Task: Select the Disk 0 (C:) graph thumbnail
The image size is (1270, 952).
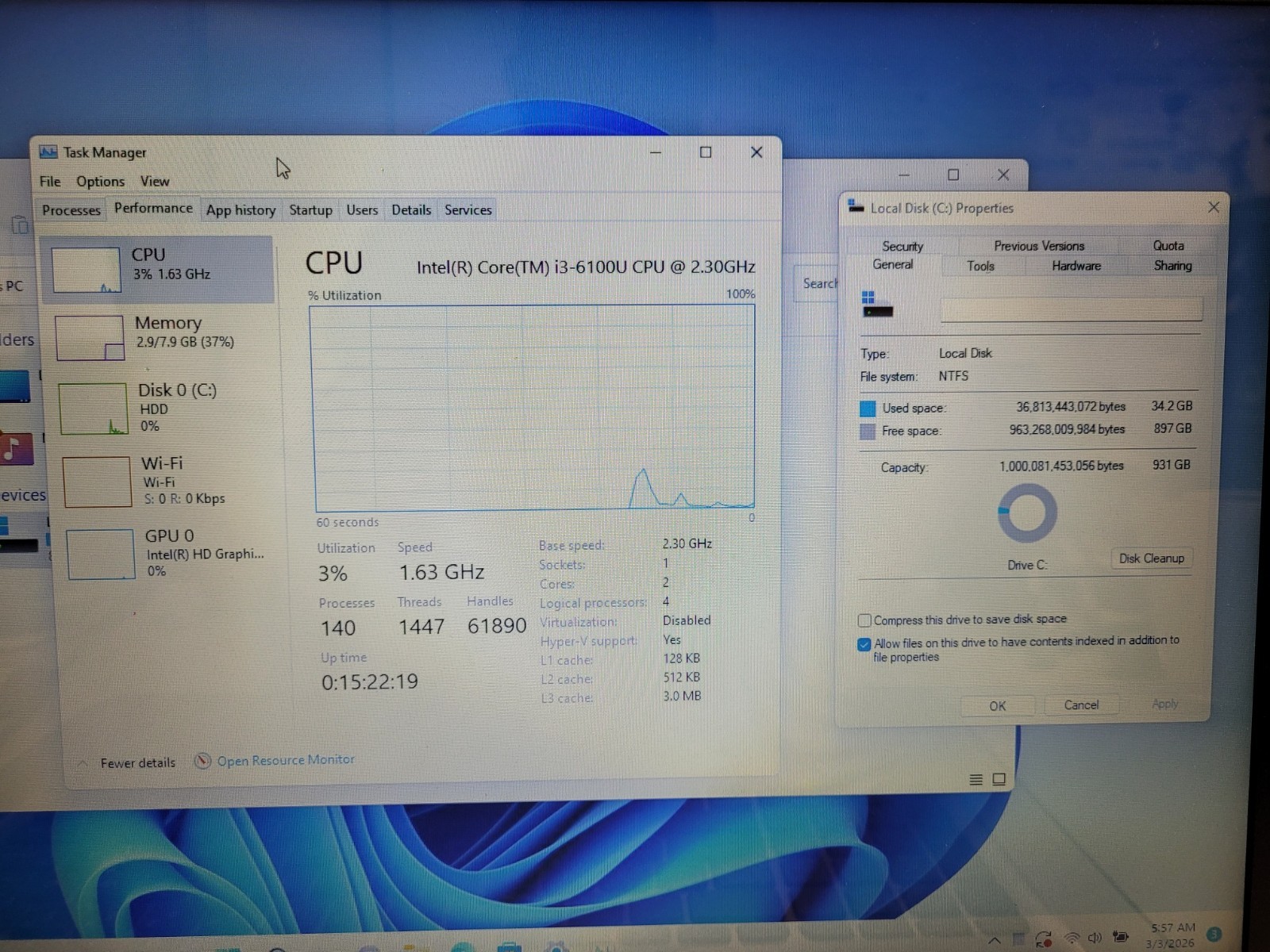Action: click(93, 409)
